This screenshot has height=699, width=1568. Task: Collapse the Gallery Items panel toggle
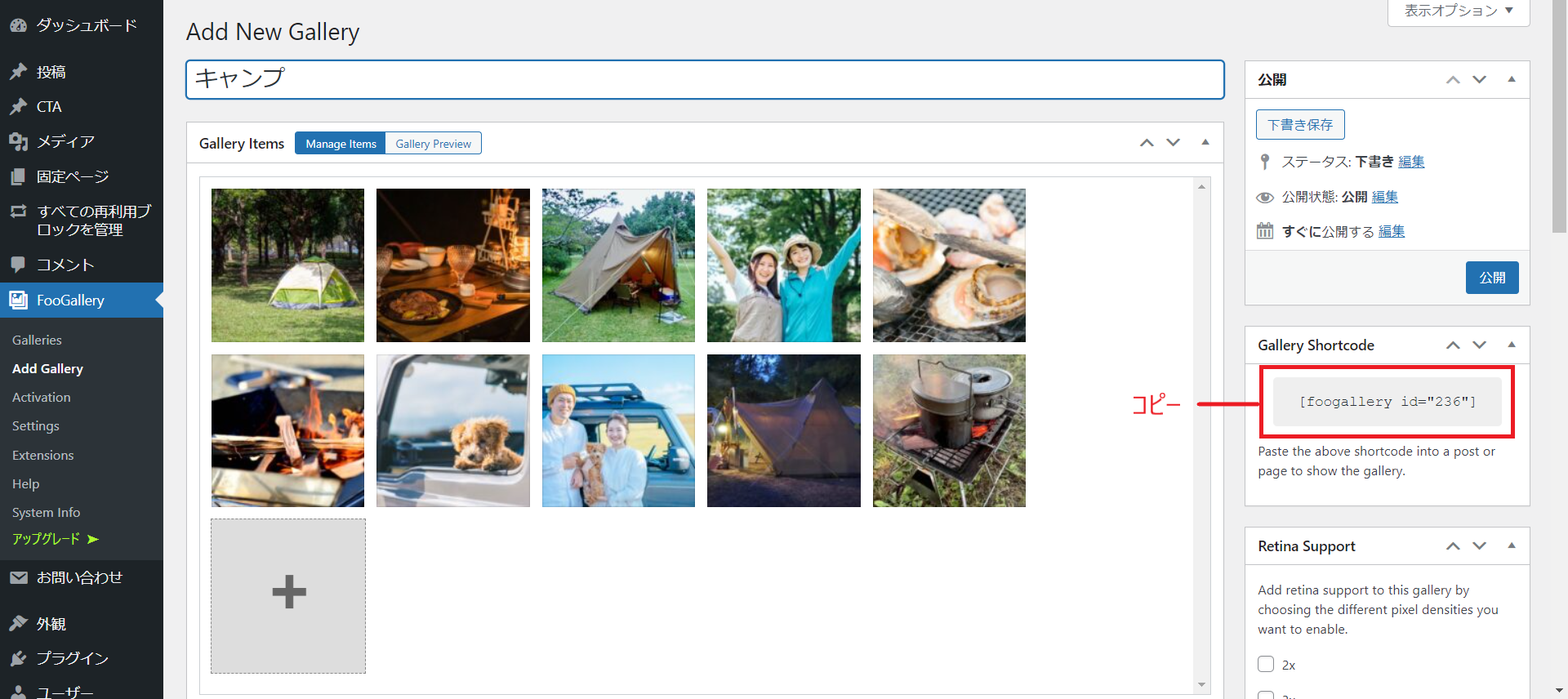pos(1205,143)
